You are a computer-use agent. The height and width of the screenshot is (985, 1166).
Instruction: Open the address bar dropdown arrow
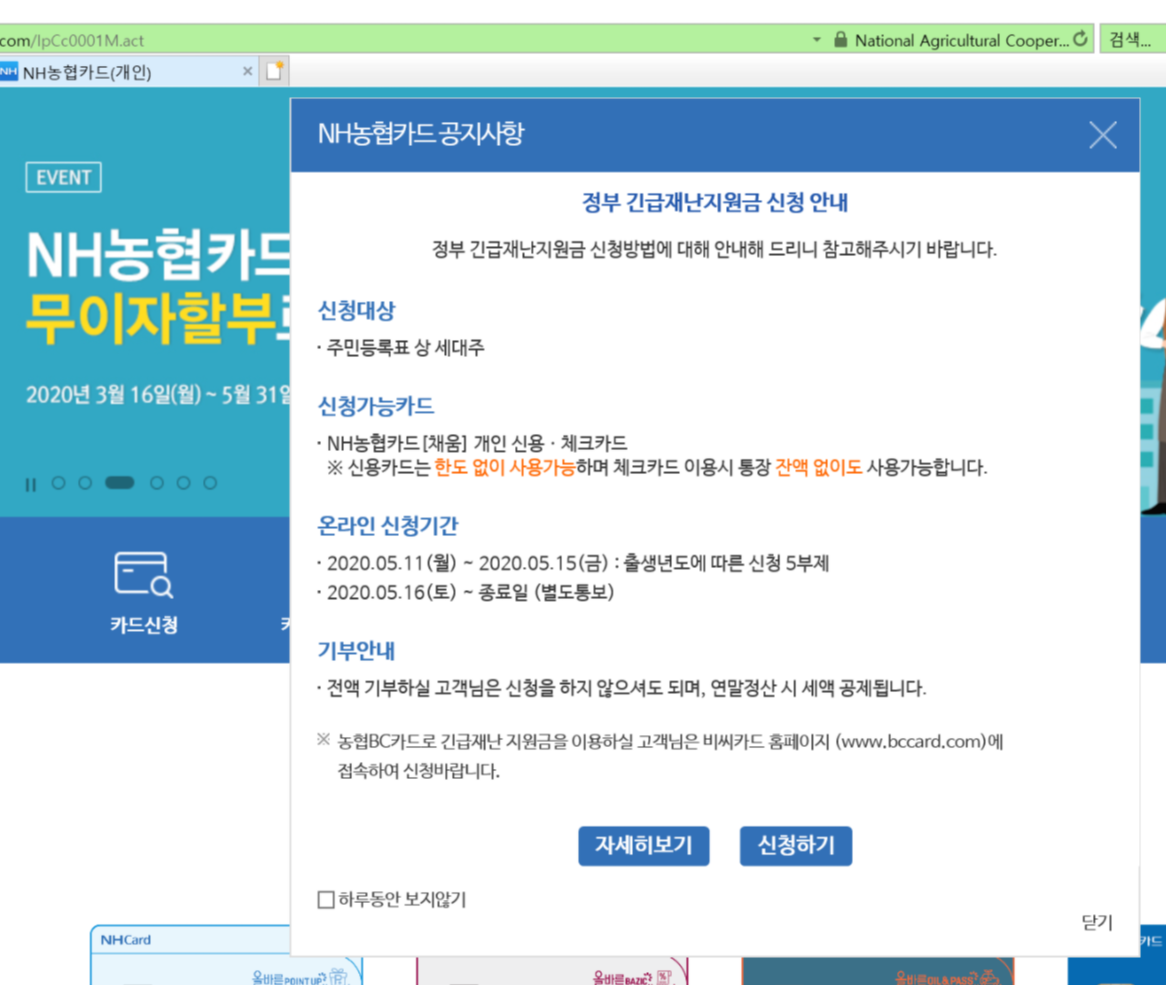(x=816, y=40)
